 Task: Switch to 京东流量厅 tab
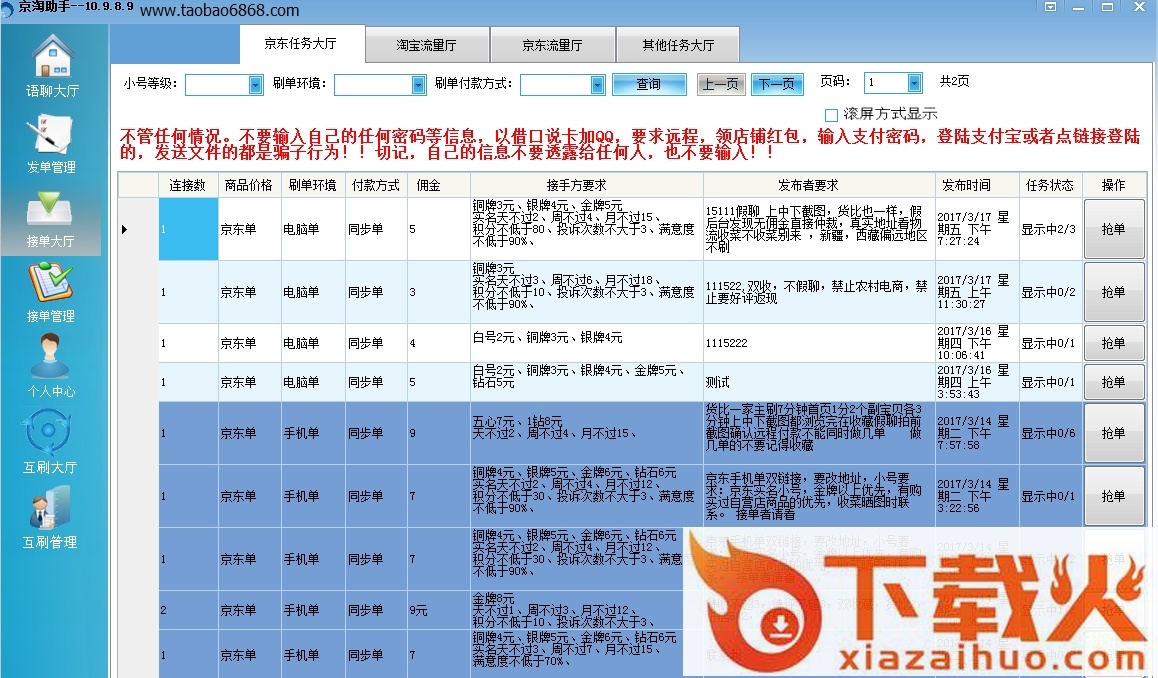552,45
